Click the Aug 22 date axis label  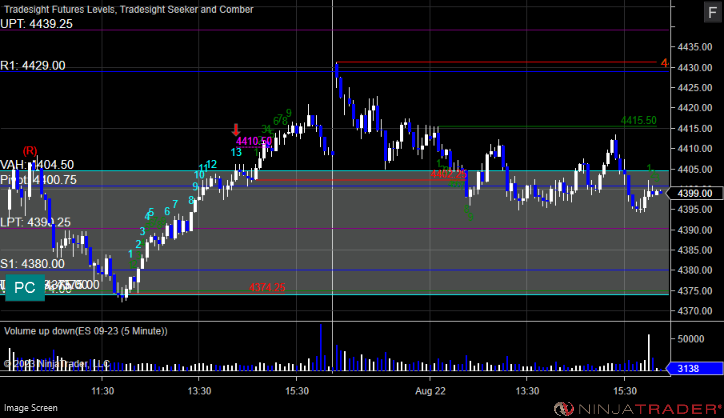pyautogui.click(x=430, y=391)
